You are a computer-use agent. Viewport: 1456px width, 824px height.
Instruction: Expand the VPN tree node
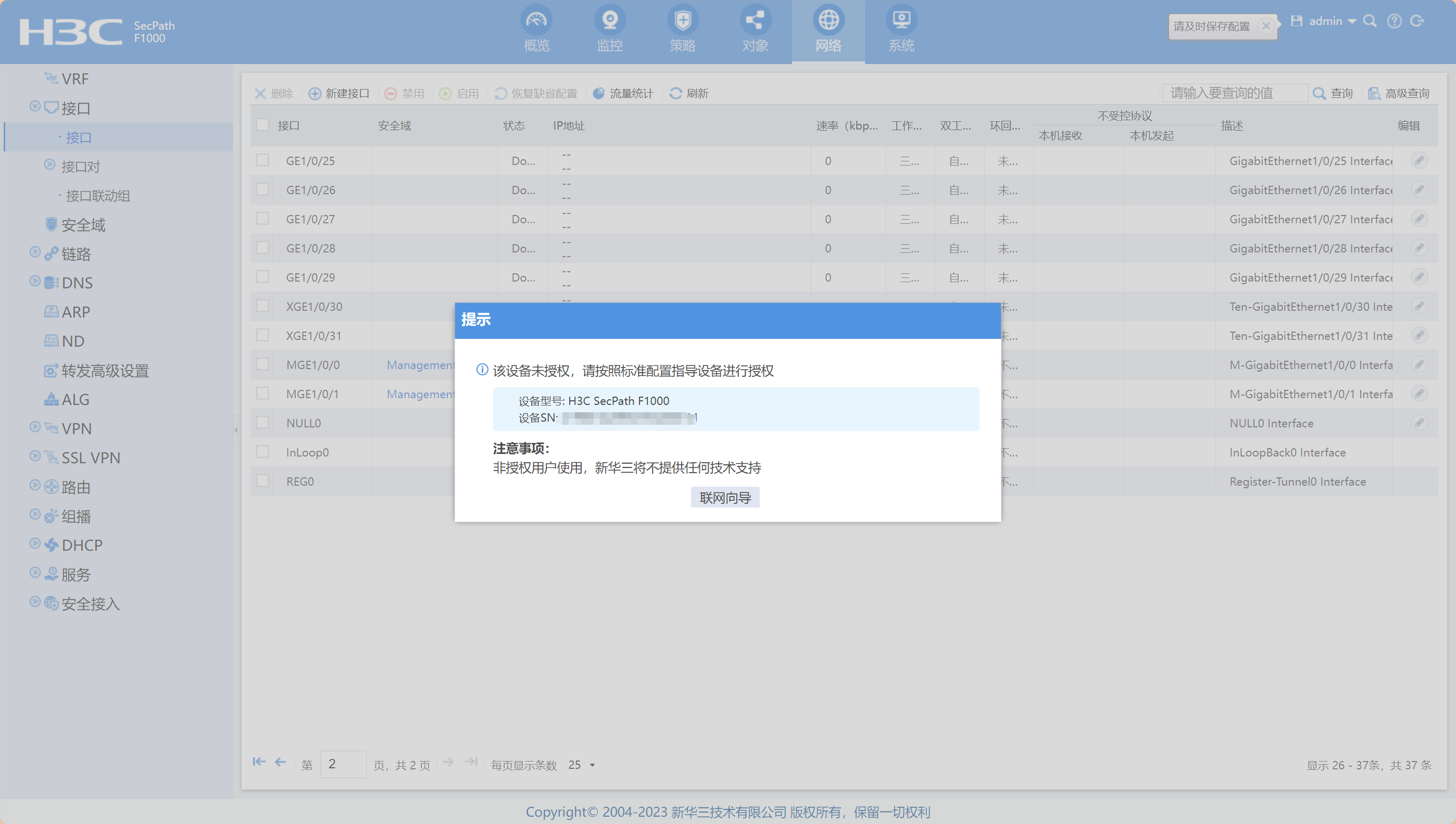click(35, 427)
